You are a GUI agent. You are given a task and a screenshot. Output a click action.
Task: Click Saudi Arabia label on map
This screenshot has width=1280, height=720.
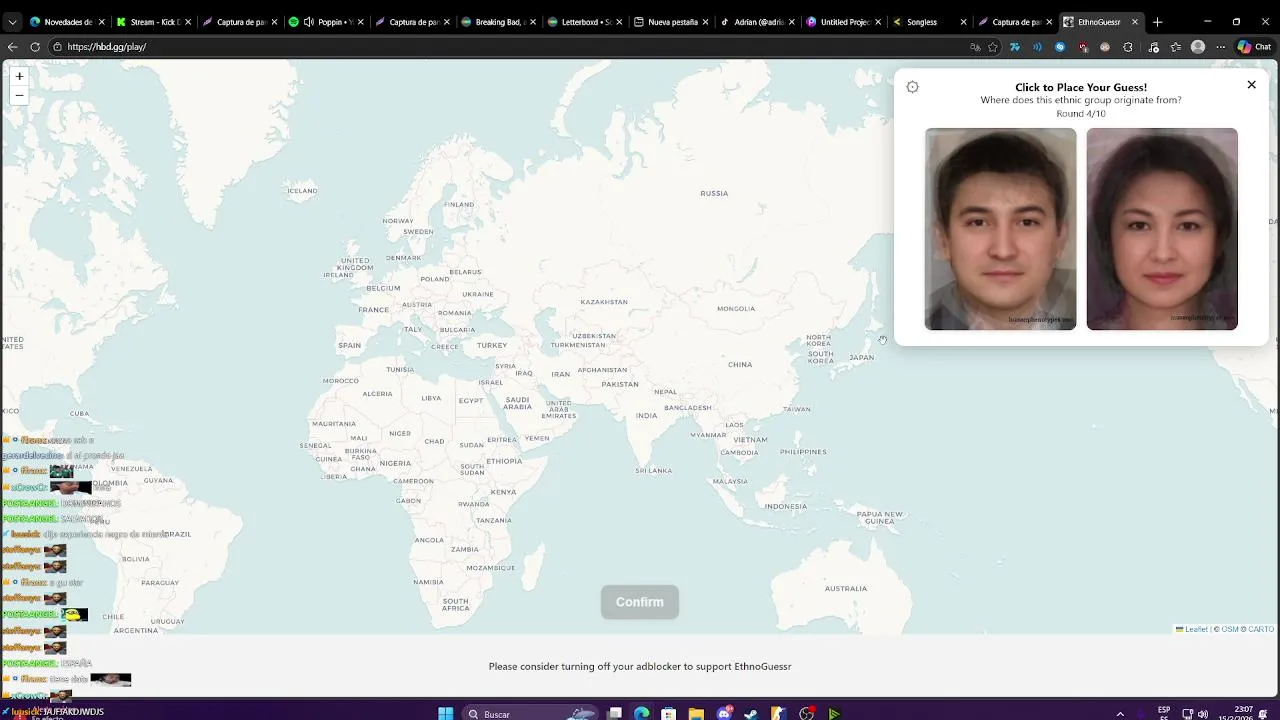(517, 403)
